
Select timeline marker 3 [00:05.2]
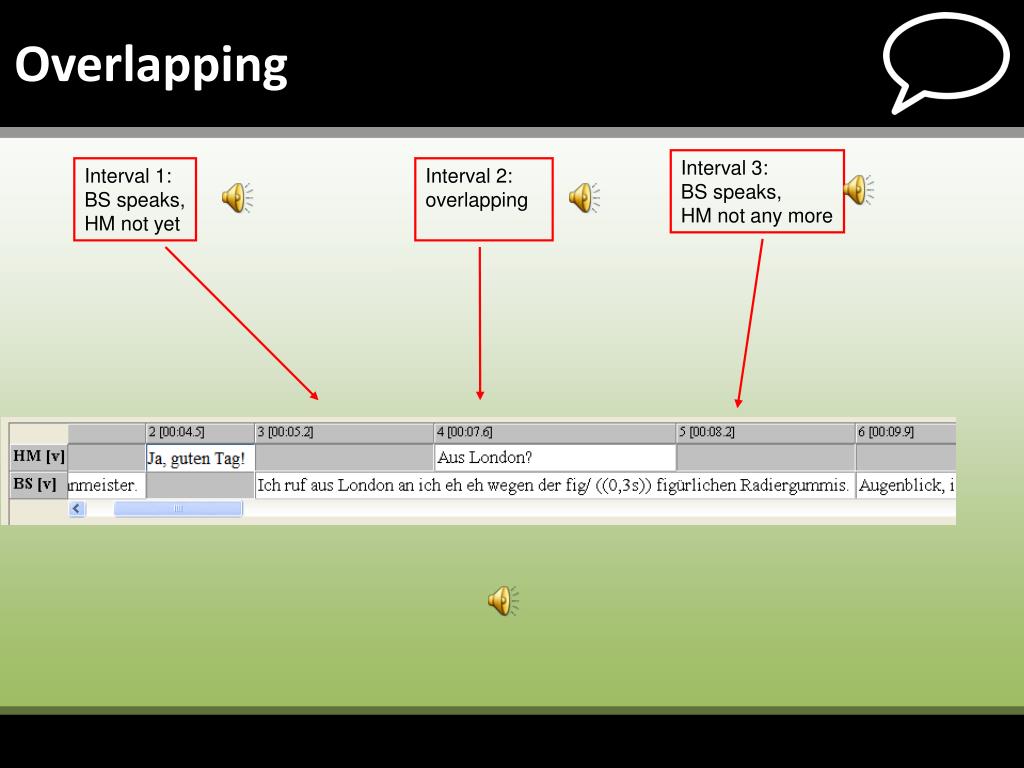(344, 432)
